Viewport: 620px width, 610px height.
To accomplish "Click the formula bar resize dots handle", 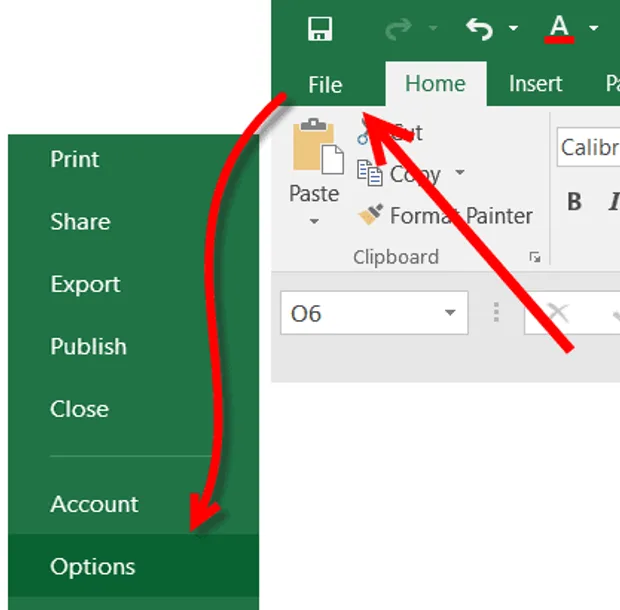I will tap(496, 312).
